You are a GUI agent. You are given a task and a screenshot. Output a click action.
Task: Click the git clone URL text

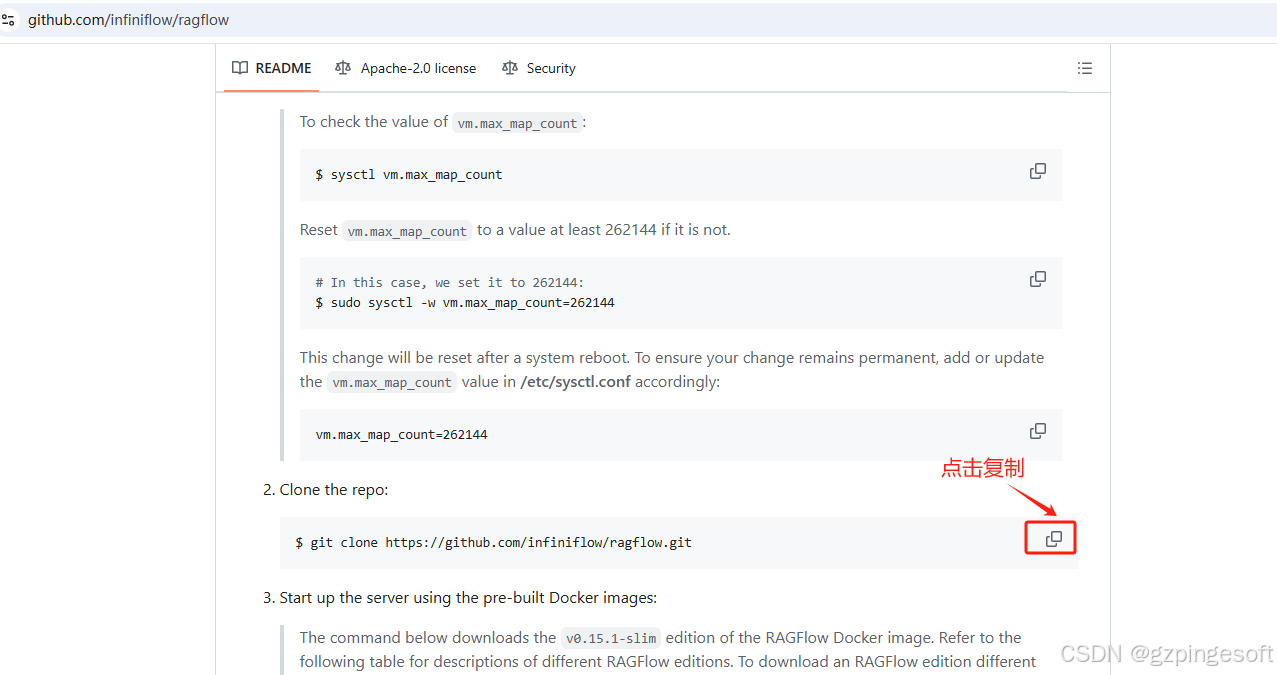tap(538, 542)
